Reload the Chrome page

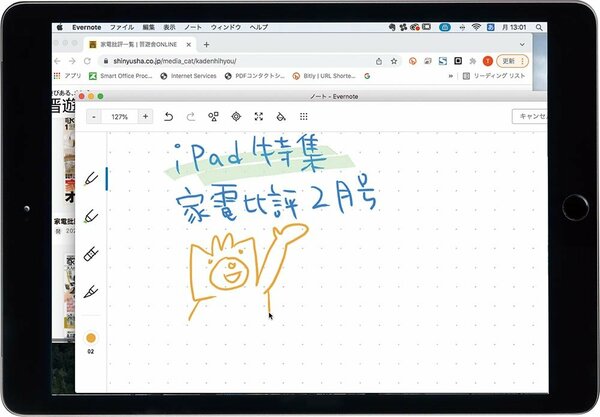click(x=87, y=61)
